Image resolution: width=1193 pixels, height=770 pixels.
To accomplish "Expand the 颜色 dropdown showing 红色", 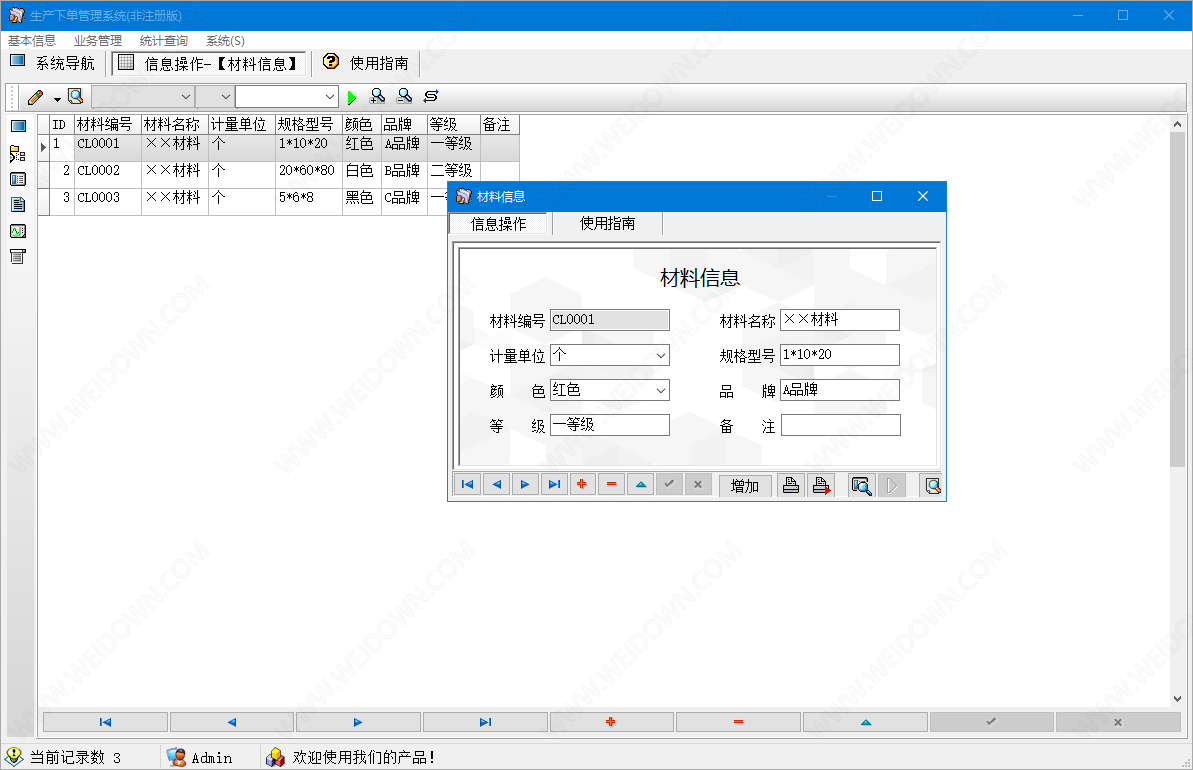I will click(x=661, y=390).
